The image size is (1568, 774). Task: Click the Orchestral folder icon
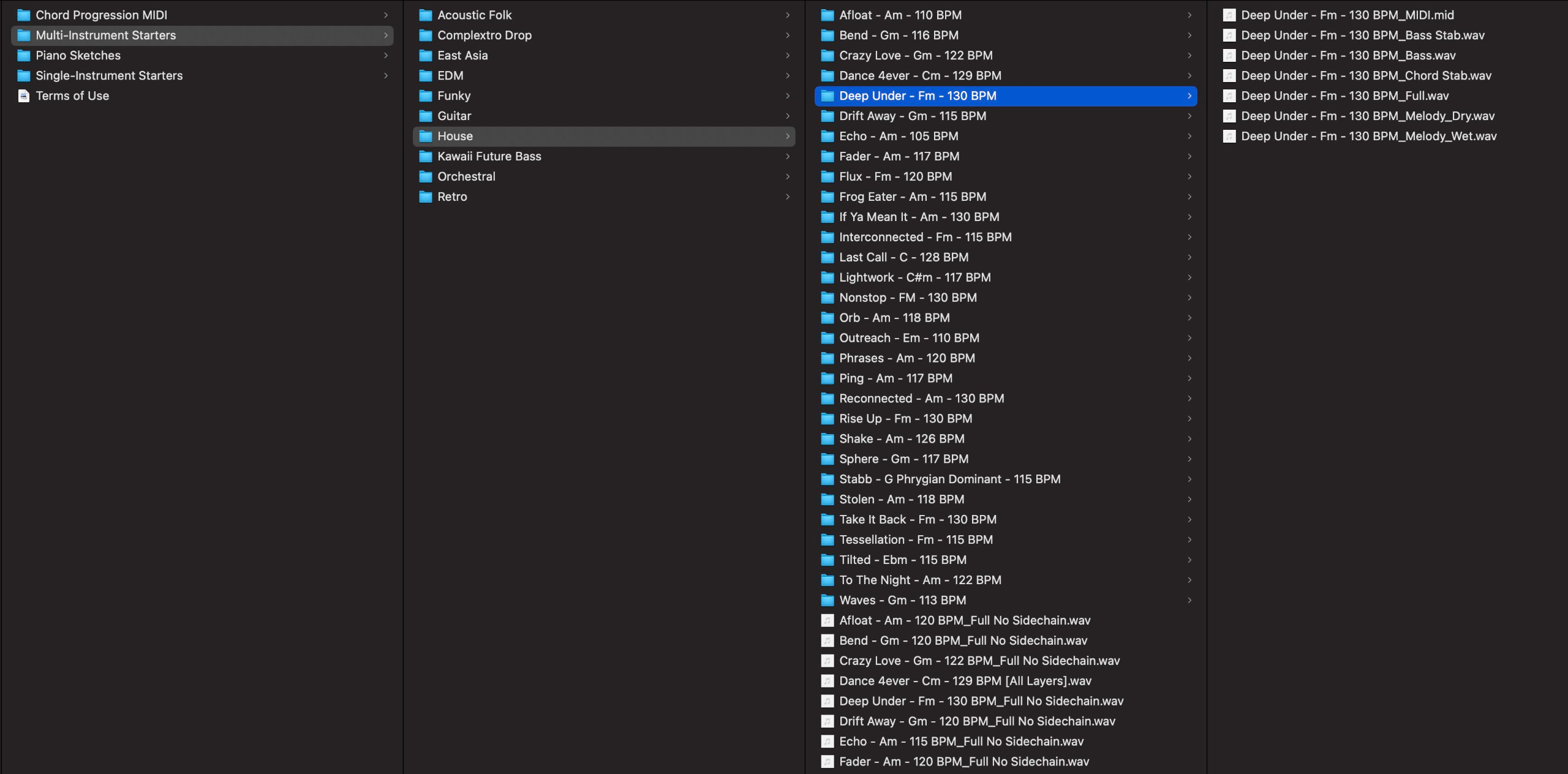[425, 177]
